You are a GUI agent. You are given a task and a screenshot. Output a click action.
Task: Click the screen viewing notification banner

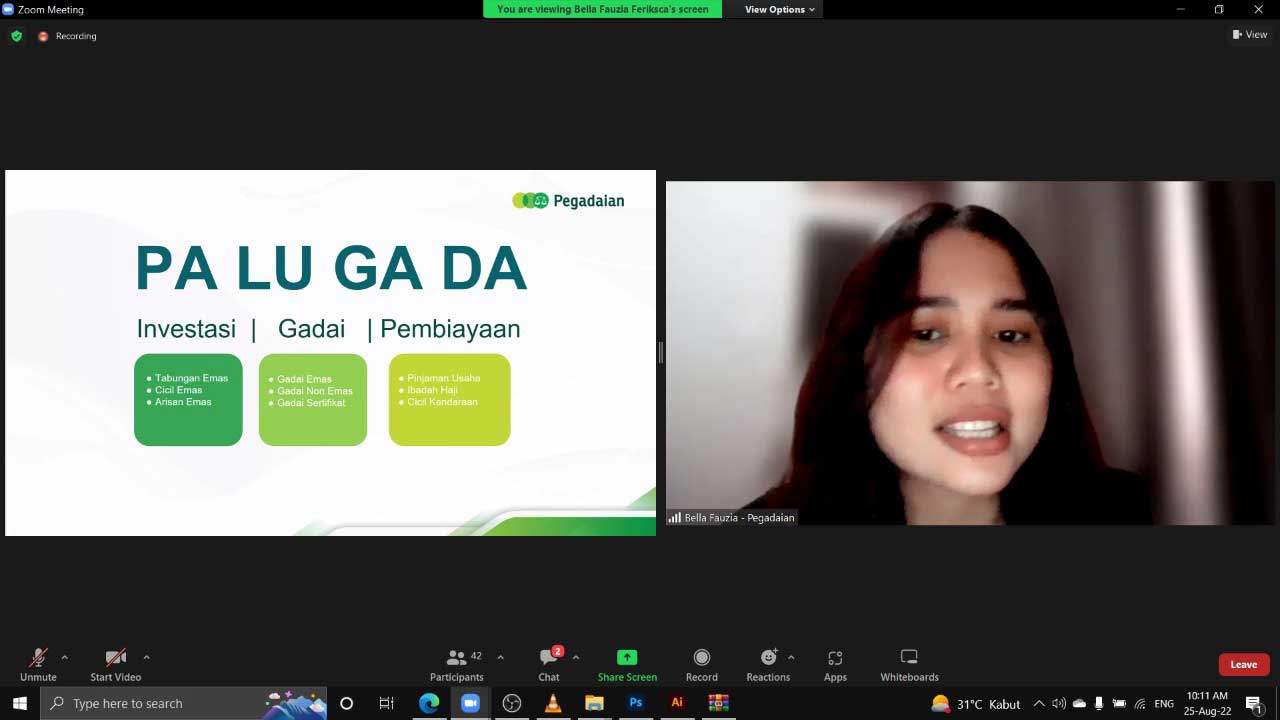point(602,9)
